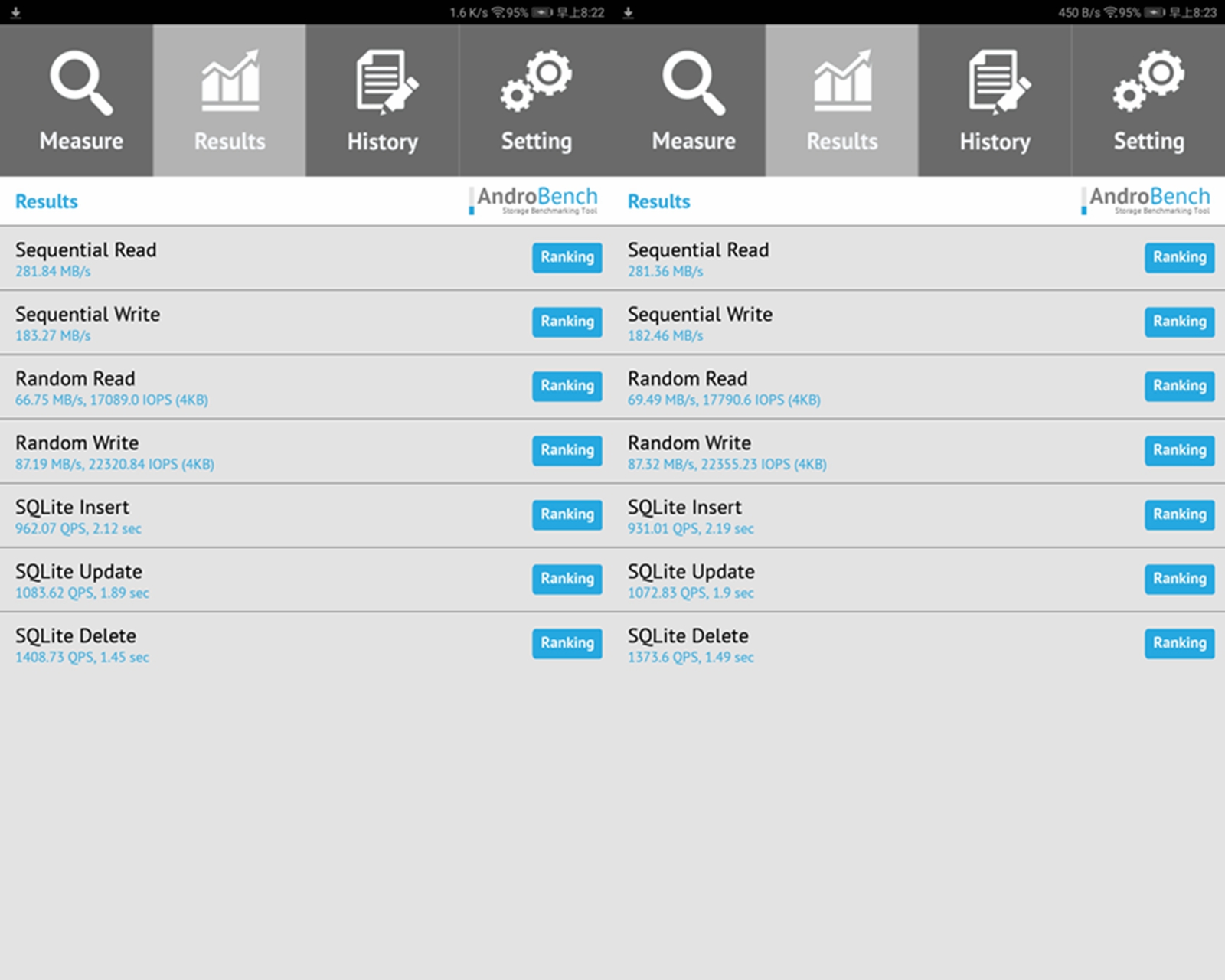Viewport: 1225px width, 980px height.
Task: Click Ranking for Sequential Read 281.84 MB/s
Action: click(567, 257)
